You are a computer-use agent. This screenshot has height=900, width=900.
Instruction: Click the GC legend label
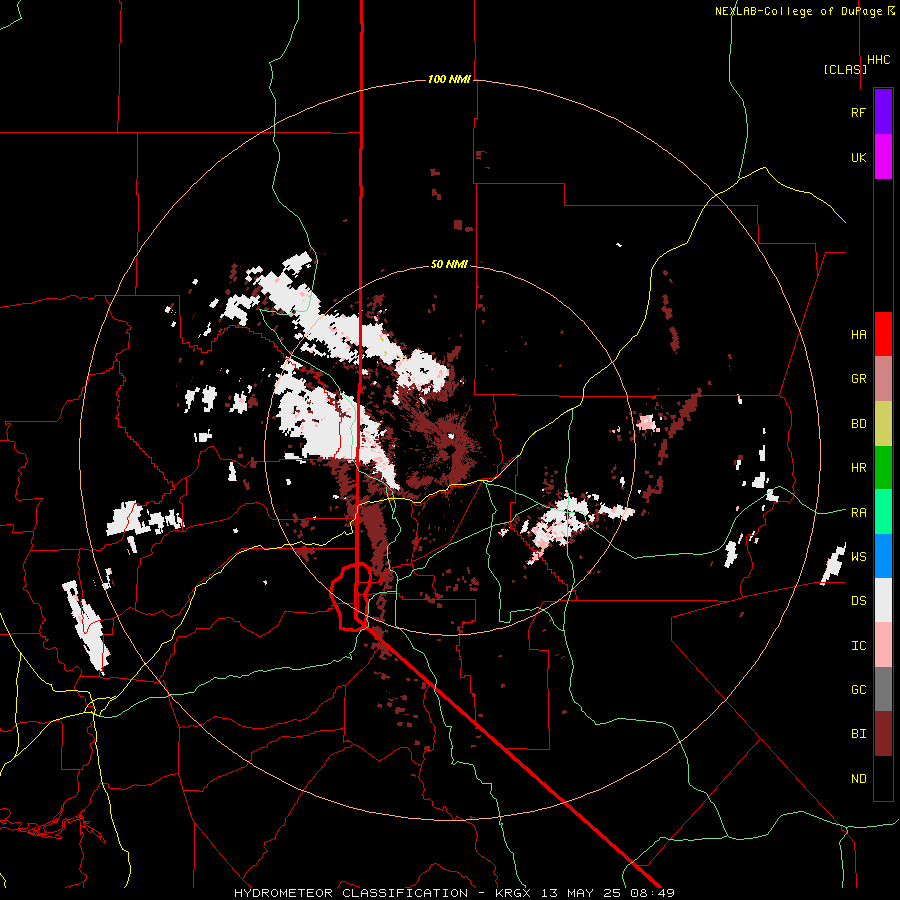coord(858,690)
